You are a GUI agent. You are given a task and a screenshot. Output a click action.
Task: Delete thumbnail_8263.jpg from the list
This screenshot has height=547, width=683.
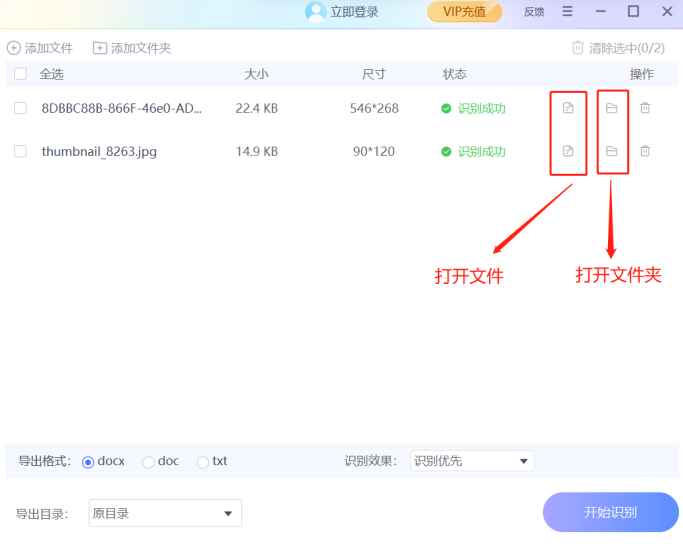pos(645,151)
